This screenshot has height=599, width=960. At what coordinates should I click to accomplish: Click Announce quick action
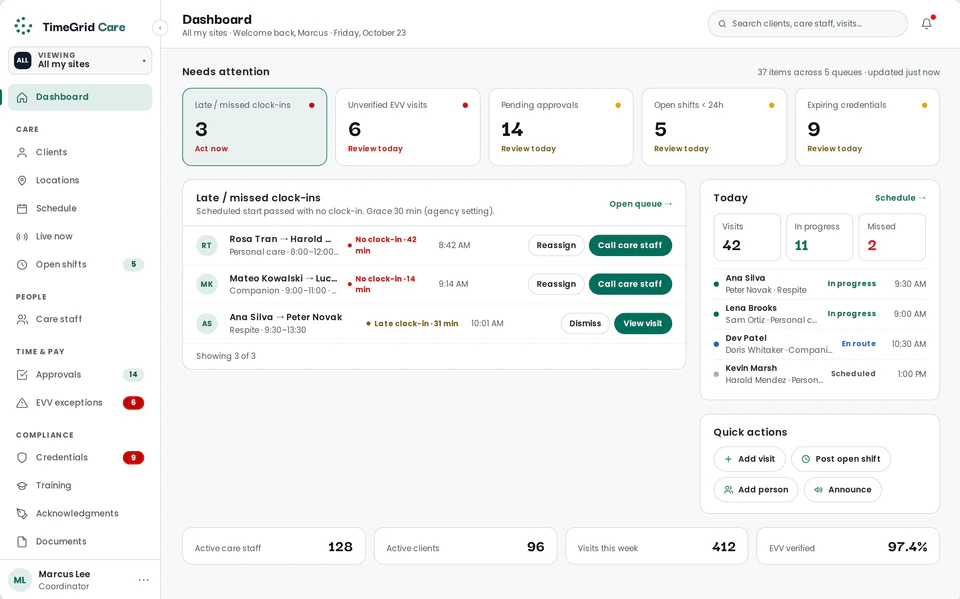tap(842, 490)
